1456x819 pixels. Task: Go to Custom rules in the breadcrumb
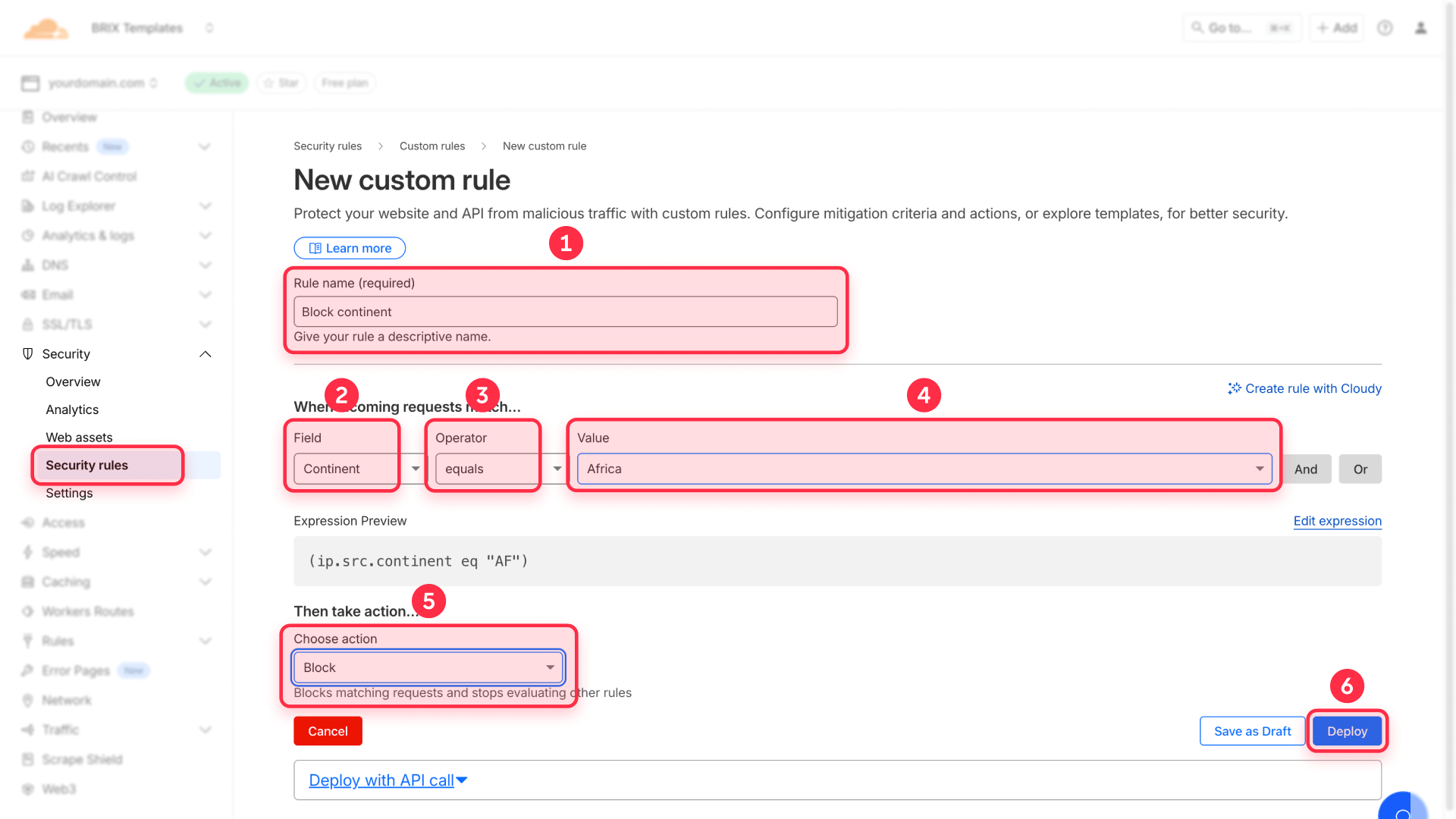[x=431, y=146]
